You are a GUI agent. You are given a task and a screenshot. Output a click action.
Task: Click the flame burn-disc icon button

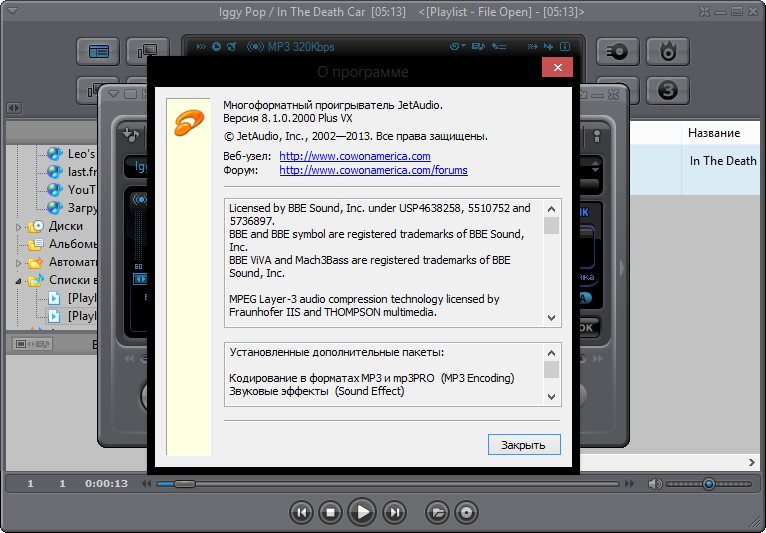pyautogui.click(x=667, y=51)
